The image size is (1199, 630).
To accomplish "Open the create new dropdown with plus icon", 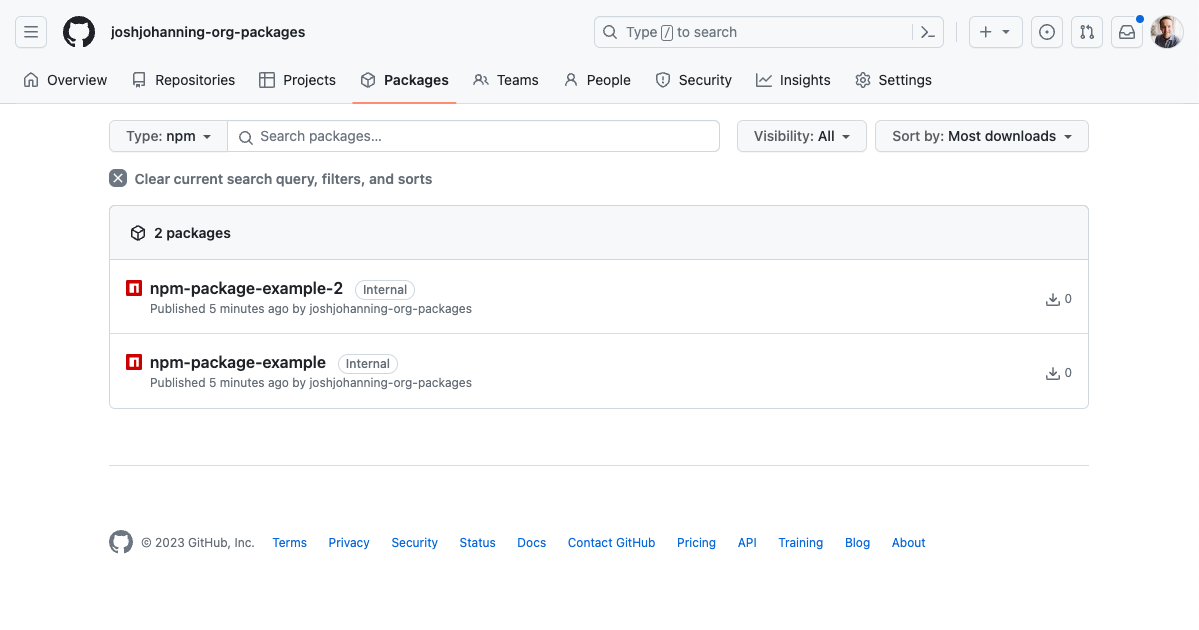I will [995, 31].
